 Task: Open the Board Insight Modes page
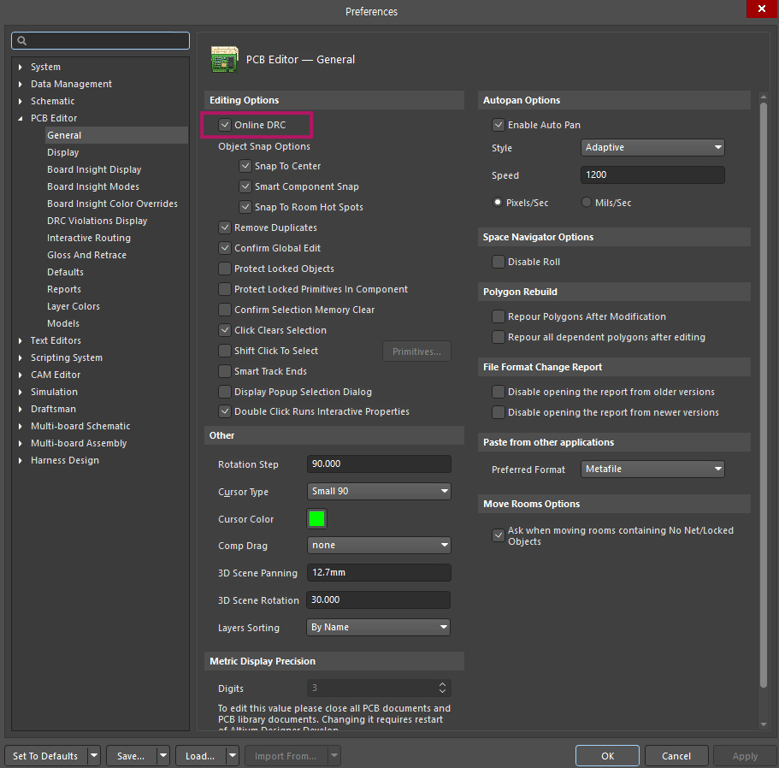click(x=93, y=186)
